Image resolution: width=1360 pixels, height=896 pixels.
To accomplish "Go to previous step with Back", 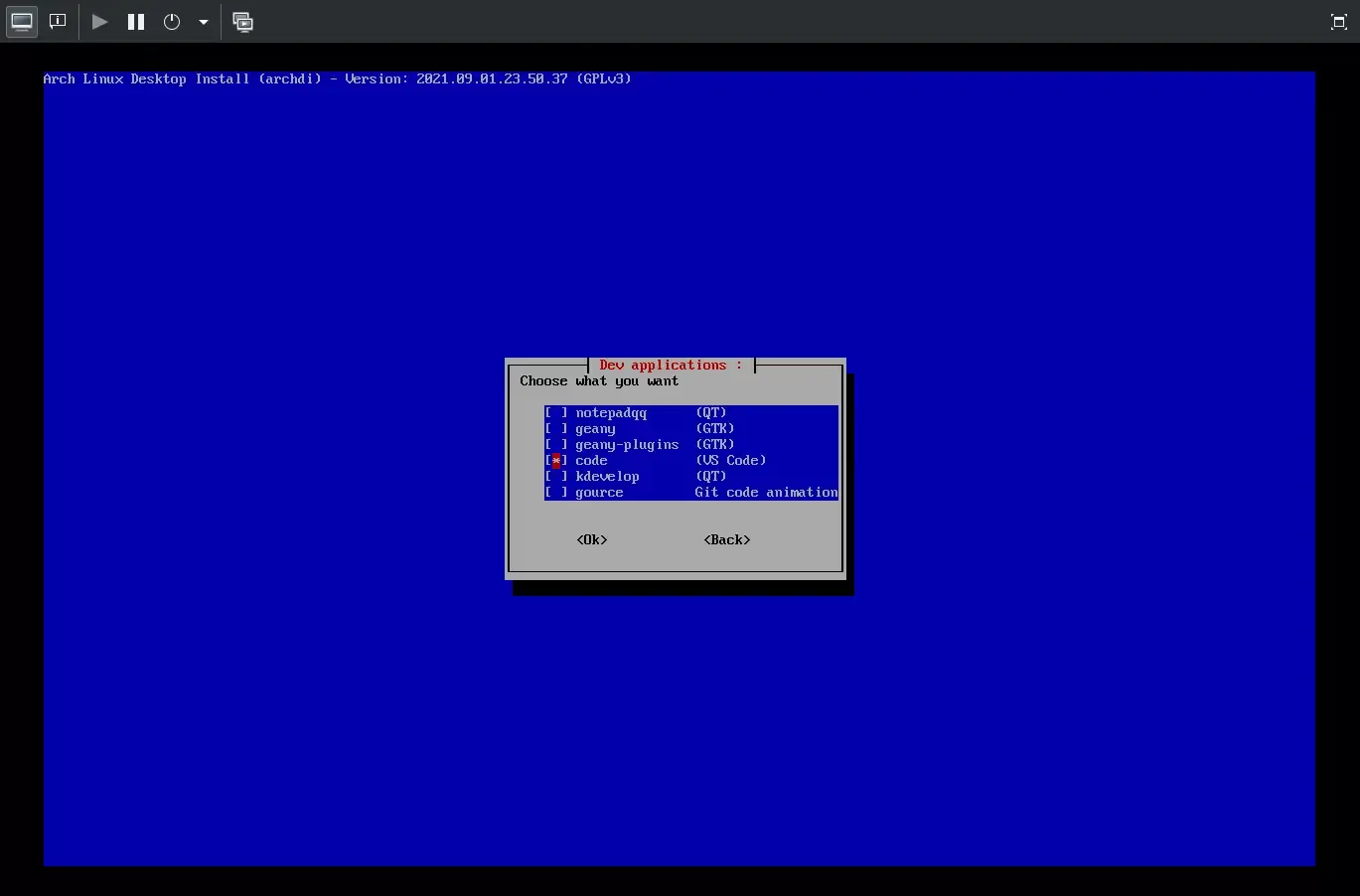I will [x=727, y=540].
